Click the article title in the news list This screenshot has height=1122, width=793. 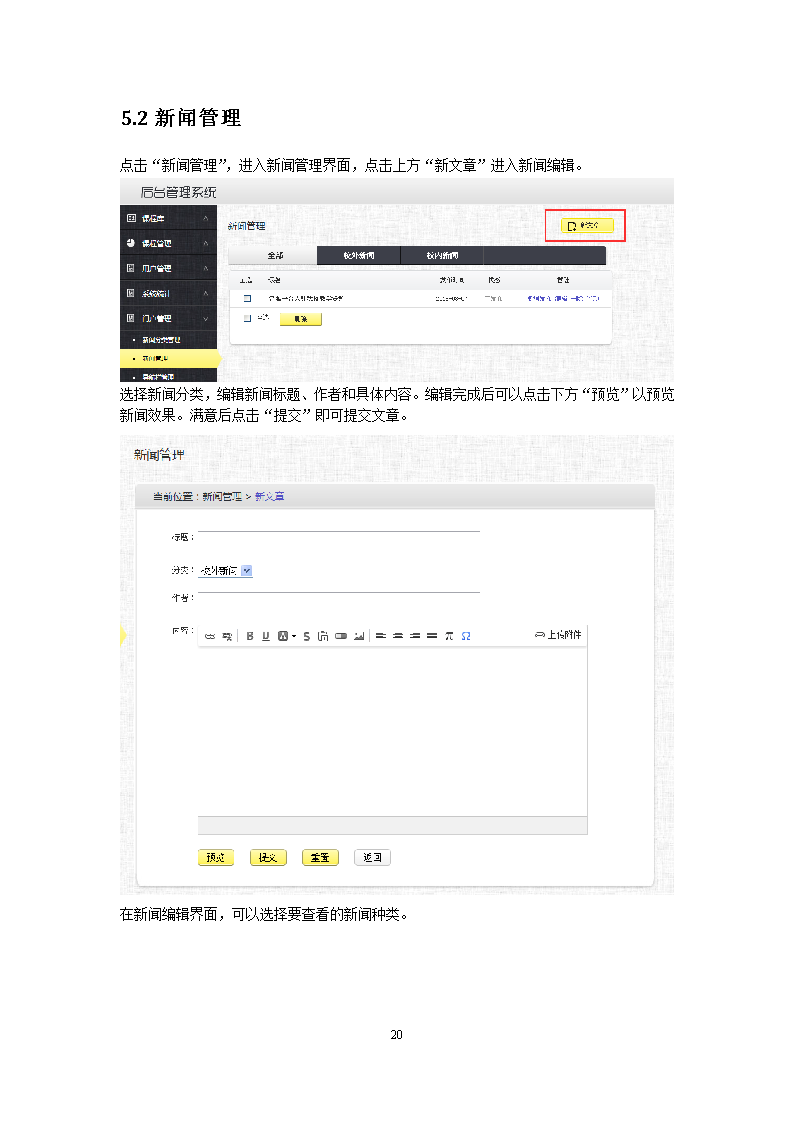pyautogui.click(x=306, y=298)
